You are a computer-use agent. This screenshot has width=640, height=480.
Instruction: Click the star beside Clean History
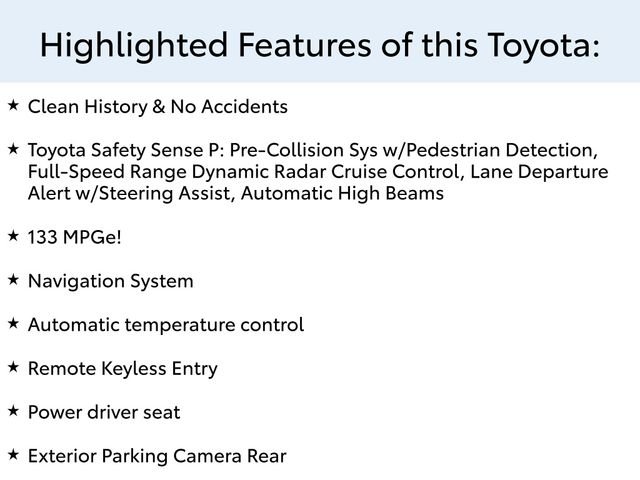[x=12, y=104]
